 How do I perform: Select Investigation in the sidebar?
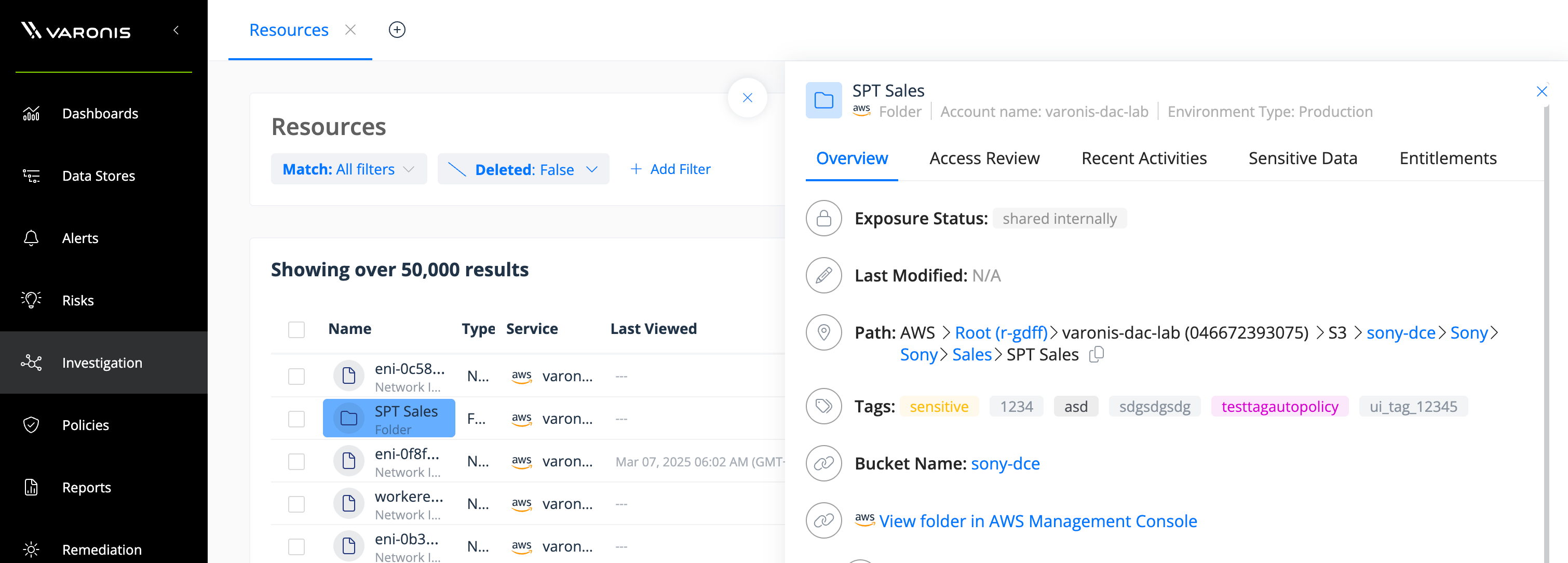[102, 363]
